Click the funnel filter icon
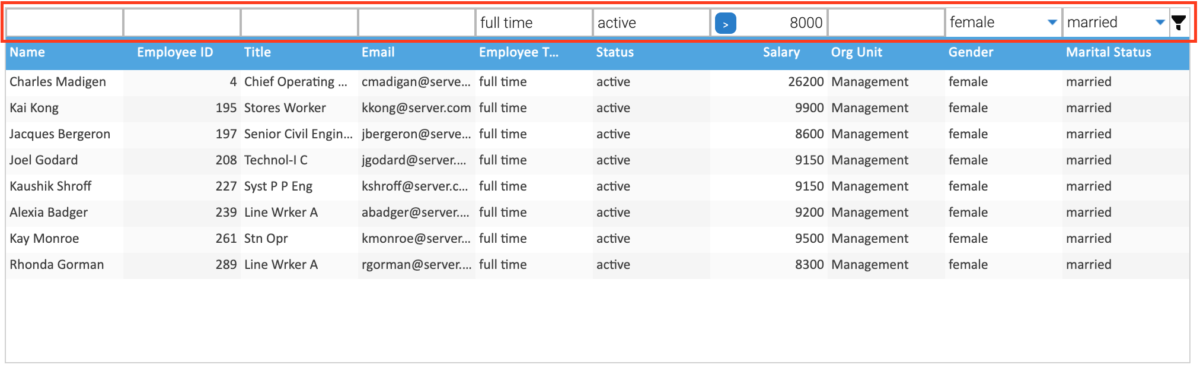Viewport: 1200px width, 374px height. tap(1179, 23)
